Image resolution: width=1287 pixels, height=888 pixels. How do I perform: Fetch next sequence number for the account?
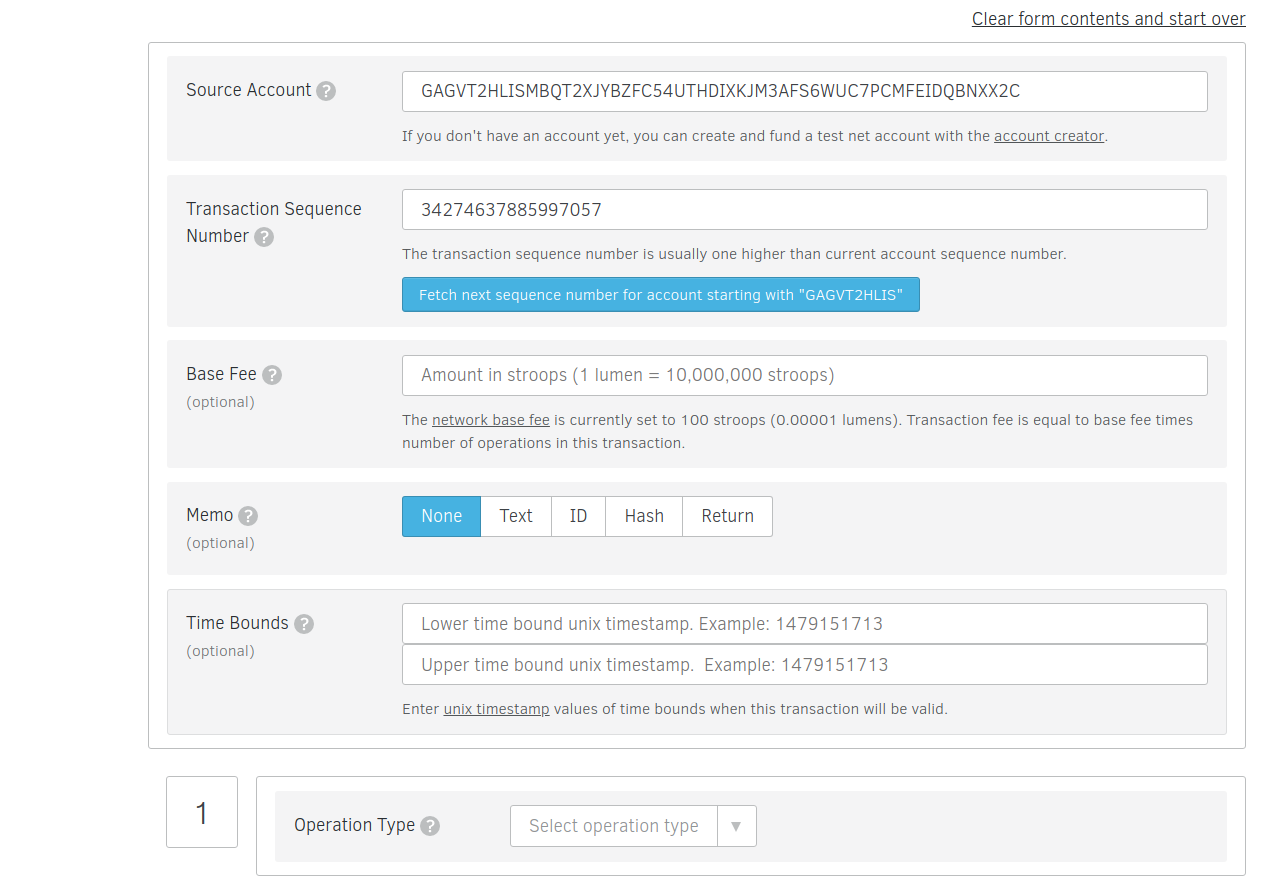point(660,295)
